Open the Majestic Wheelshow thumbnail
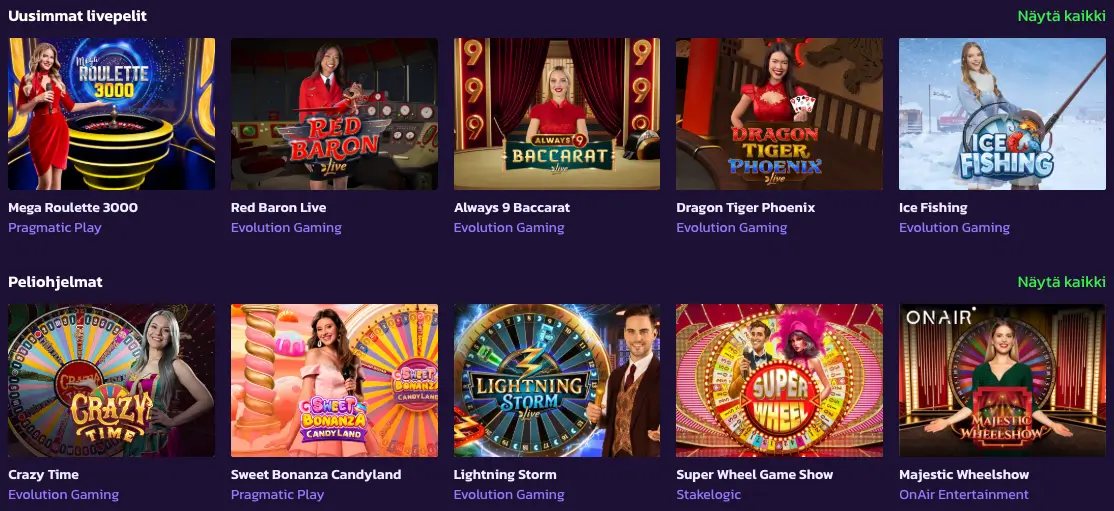Screen dimensions: 1114x511 click(1002, 380)
